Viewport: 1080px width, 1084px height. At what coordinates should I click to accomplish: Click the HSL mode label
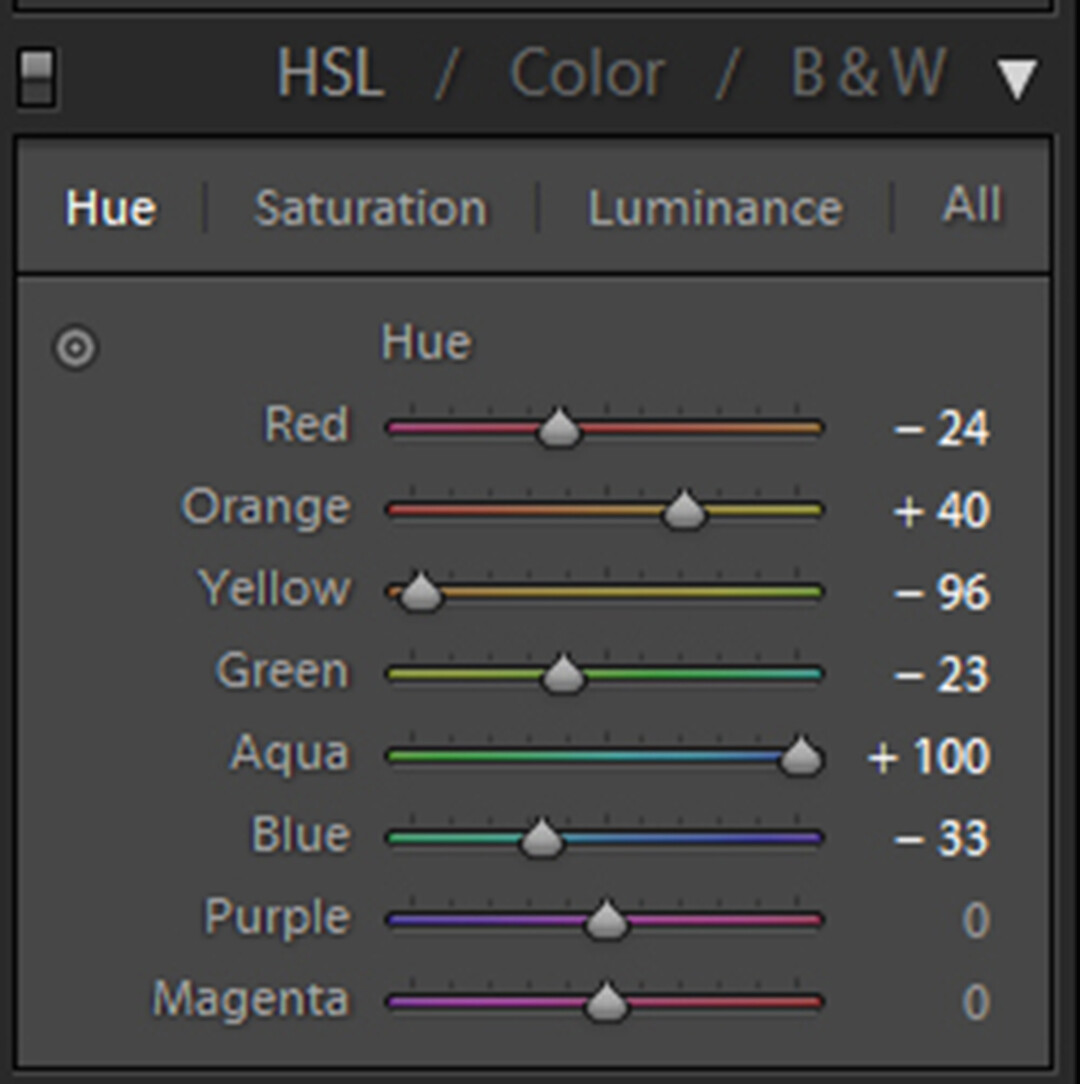(x=330, y=73)
